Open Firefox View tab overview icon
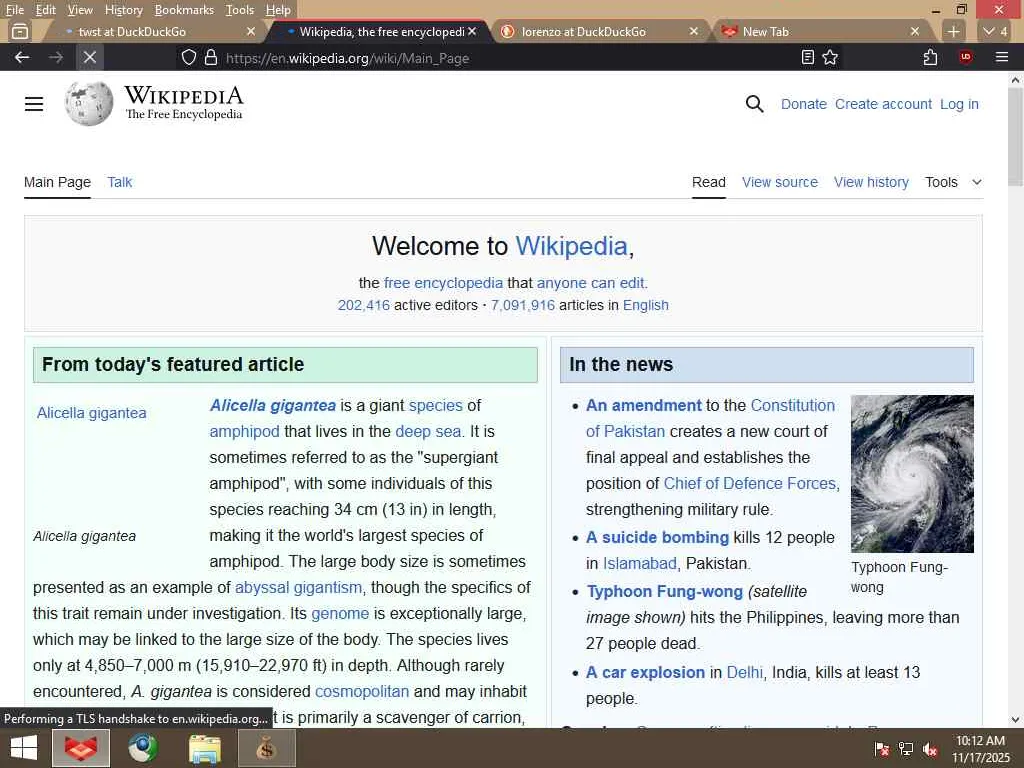This screenshot has height=768, width=1024. [x=20, y=31]
